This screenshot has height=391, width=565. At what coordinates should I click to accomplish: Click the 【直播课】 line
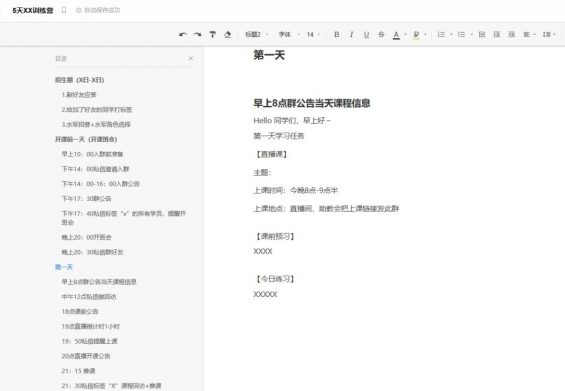point(271,154)
